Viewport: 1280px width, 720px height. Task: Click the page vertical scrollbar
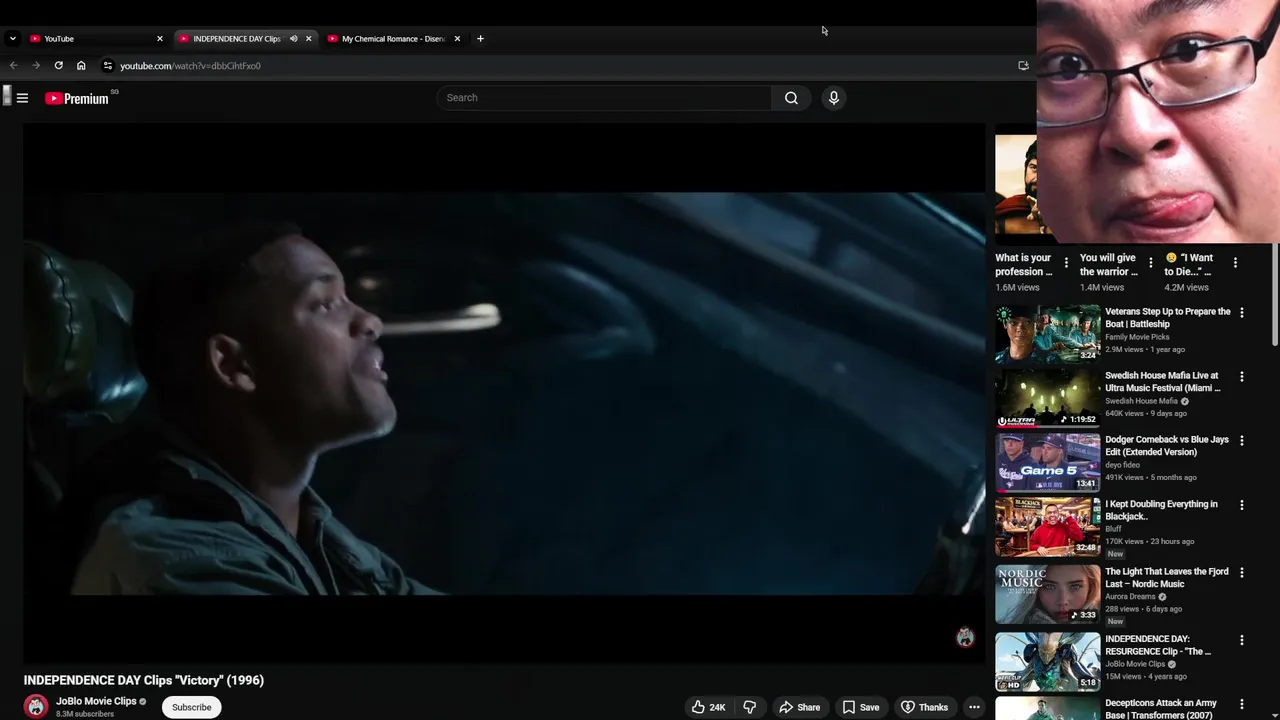[x=1275, y=295]
